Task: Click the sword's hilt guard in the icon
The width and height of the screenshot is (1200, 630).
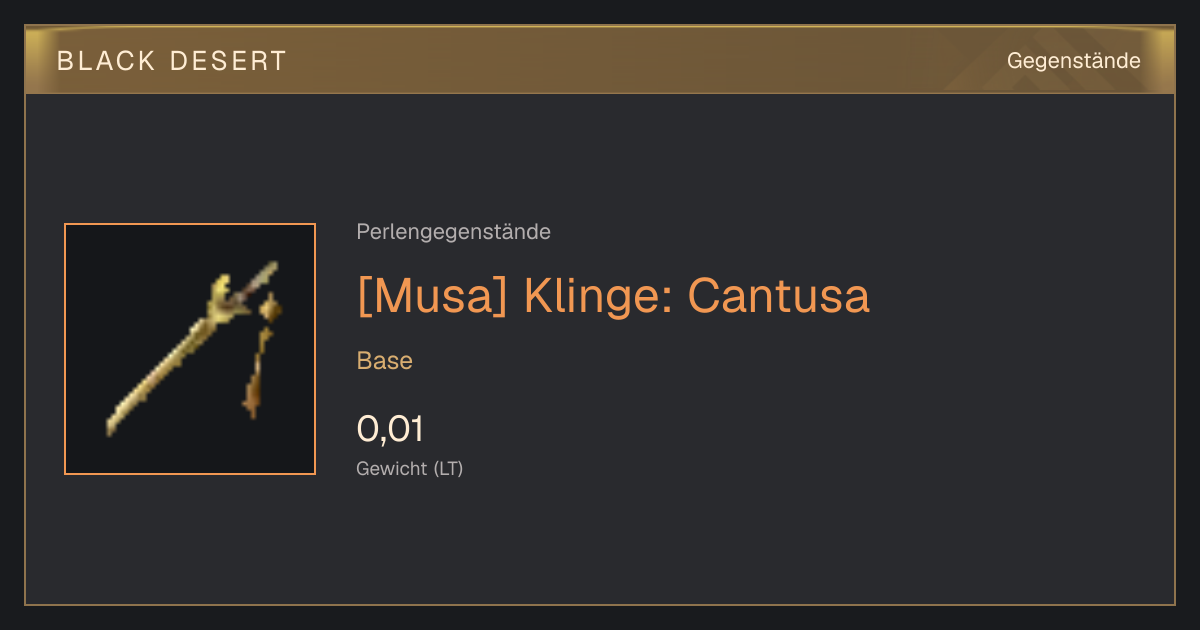Action: 228,300
